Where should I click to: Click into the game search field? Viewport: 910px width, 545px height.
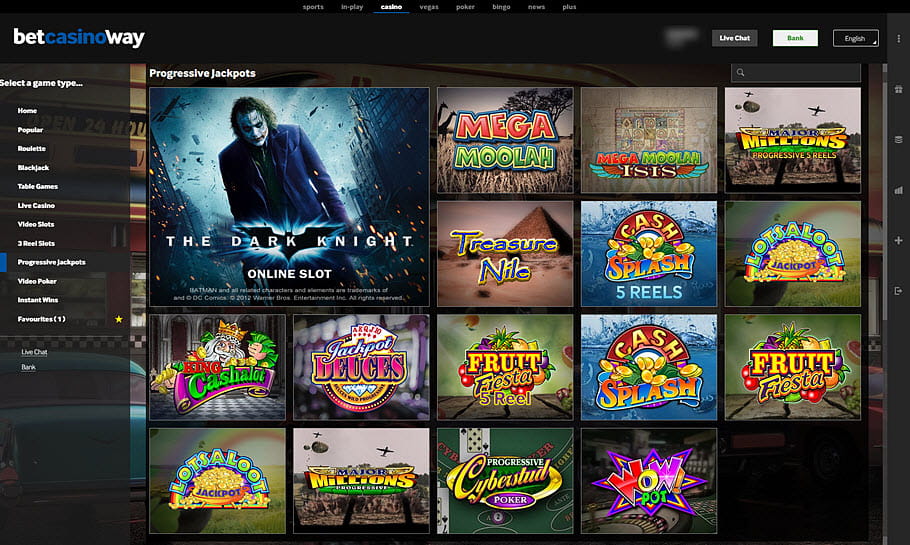tap(796, 73)
